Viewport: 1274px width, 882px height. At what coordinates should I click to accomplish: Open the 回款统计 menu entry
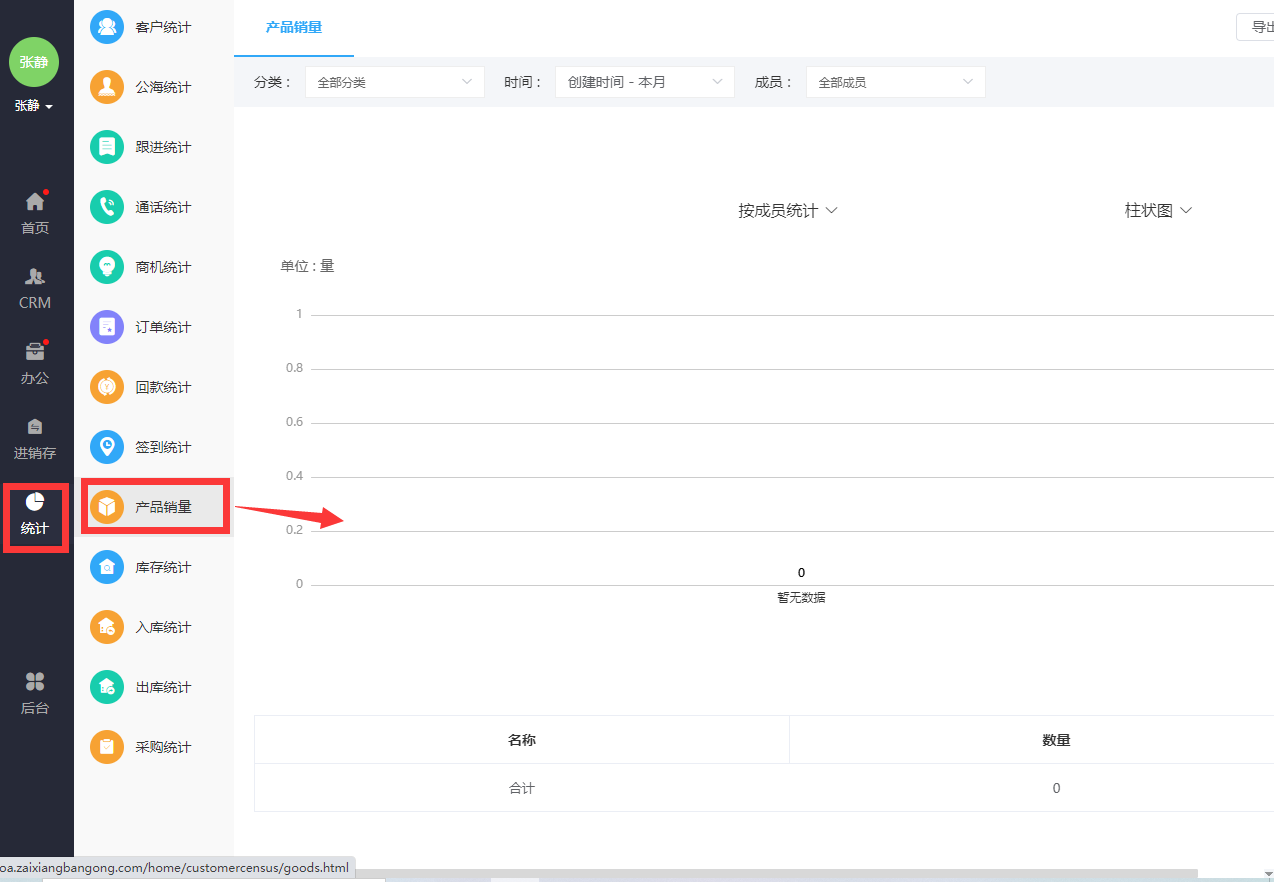tap(154, 387)
